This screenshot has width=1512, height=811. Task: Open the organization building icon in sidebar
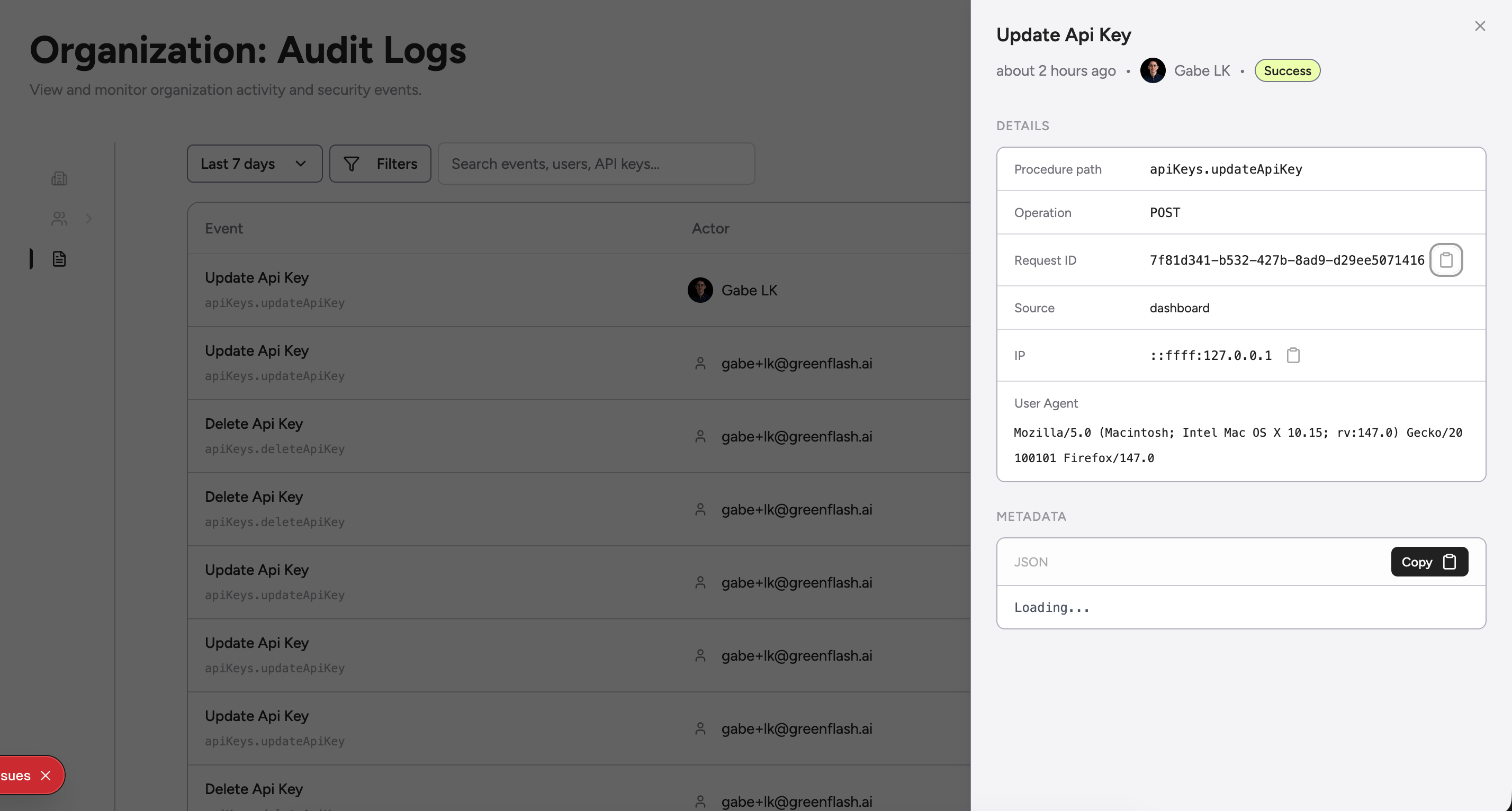click(59, 178)
